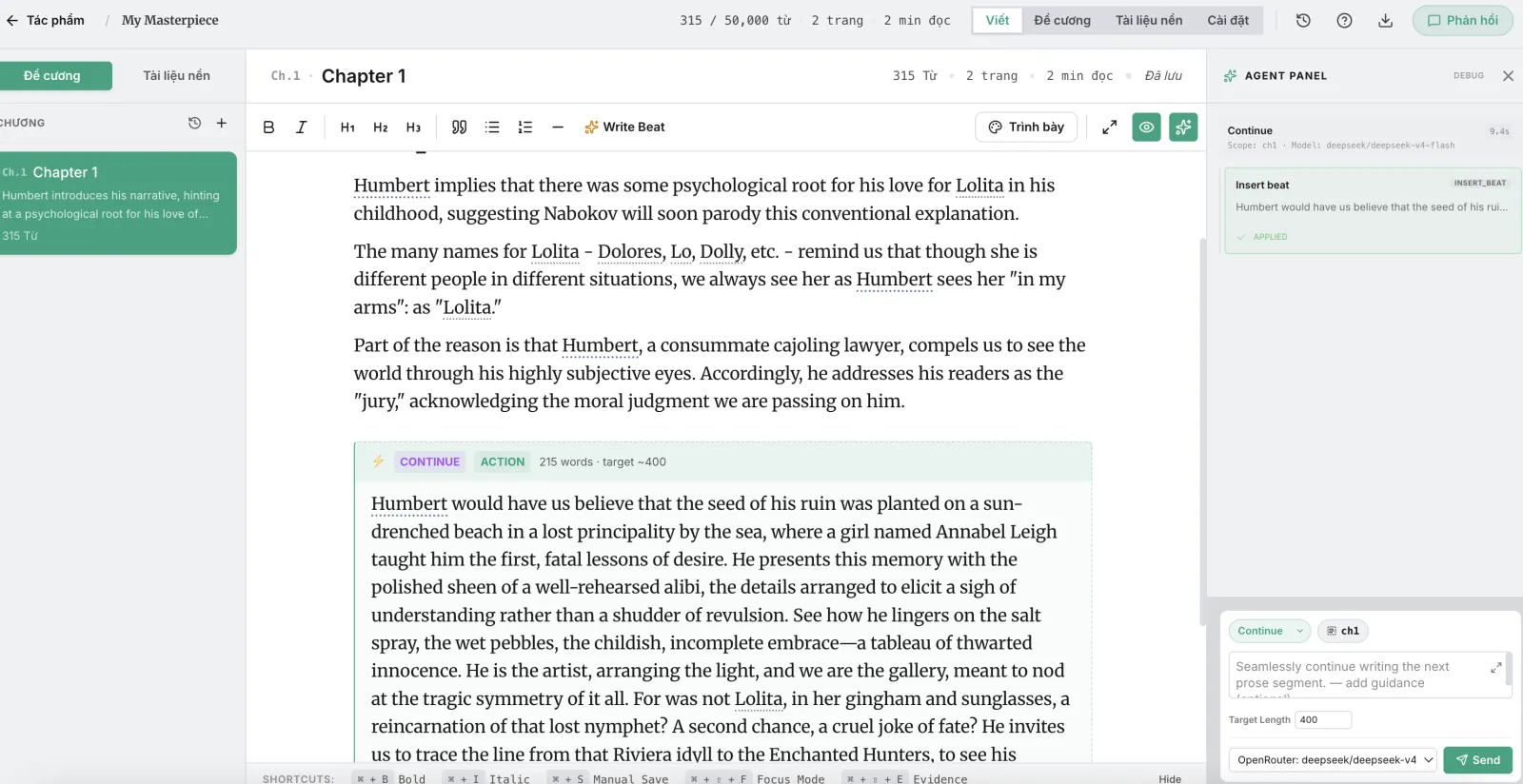Open the Cài đặt tab
Screen dimensions: 1523x784
pyautogui.click(x=1228, y=20)
